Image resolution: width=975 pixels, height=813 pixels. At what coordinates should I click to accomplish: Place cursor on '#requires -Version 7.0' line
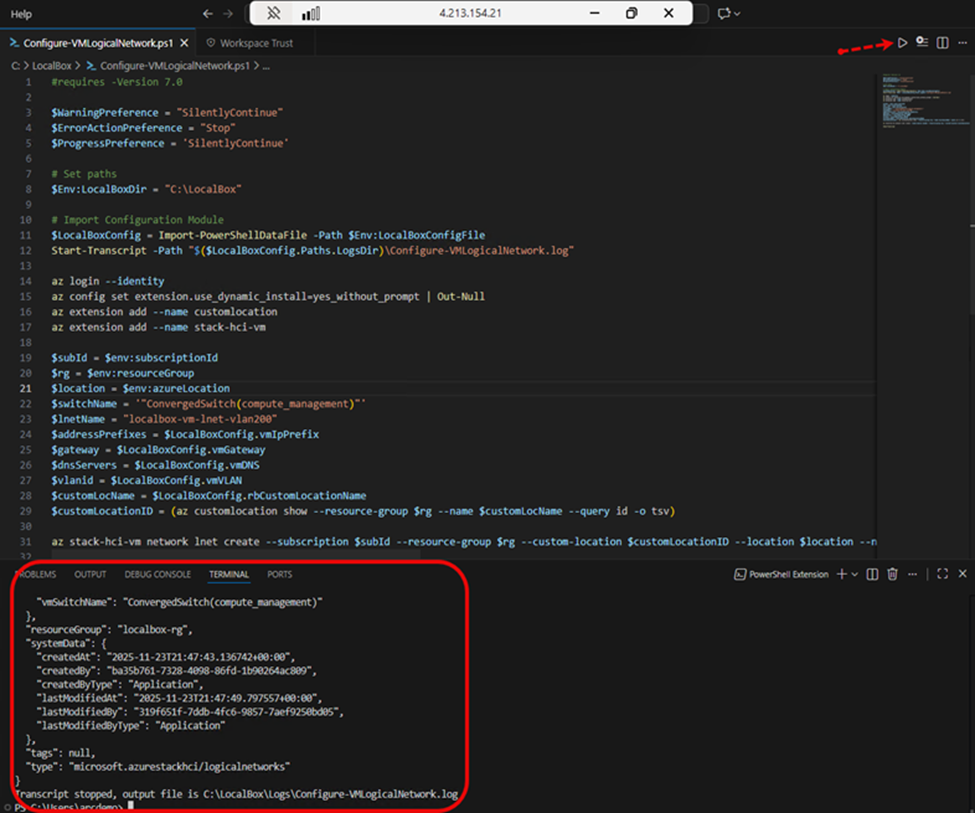point(117,82)
